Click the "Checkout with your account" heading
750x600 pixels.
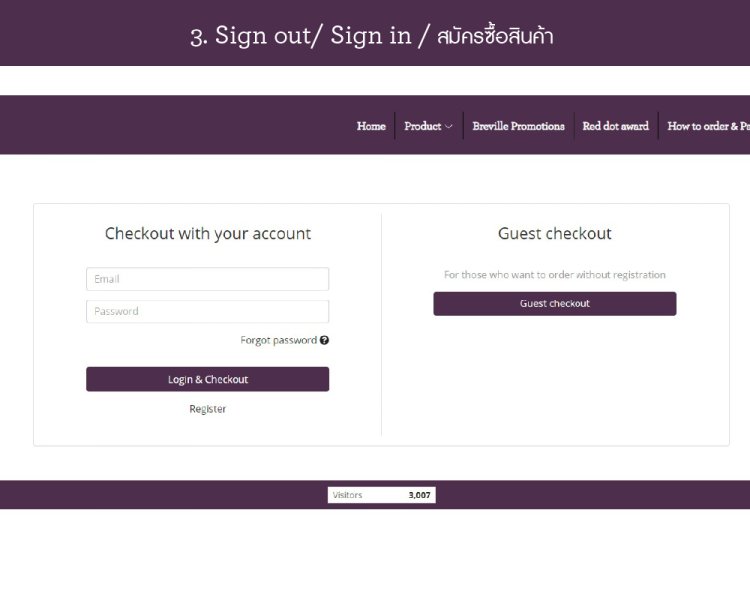pyautogui.click(x=207, y=234)
